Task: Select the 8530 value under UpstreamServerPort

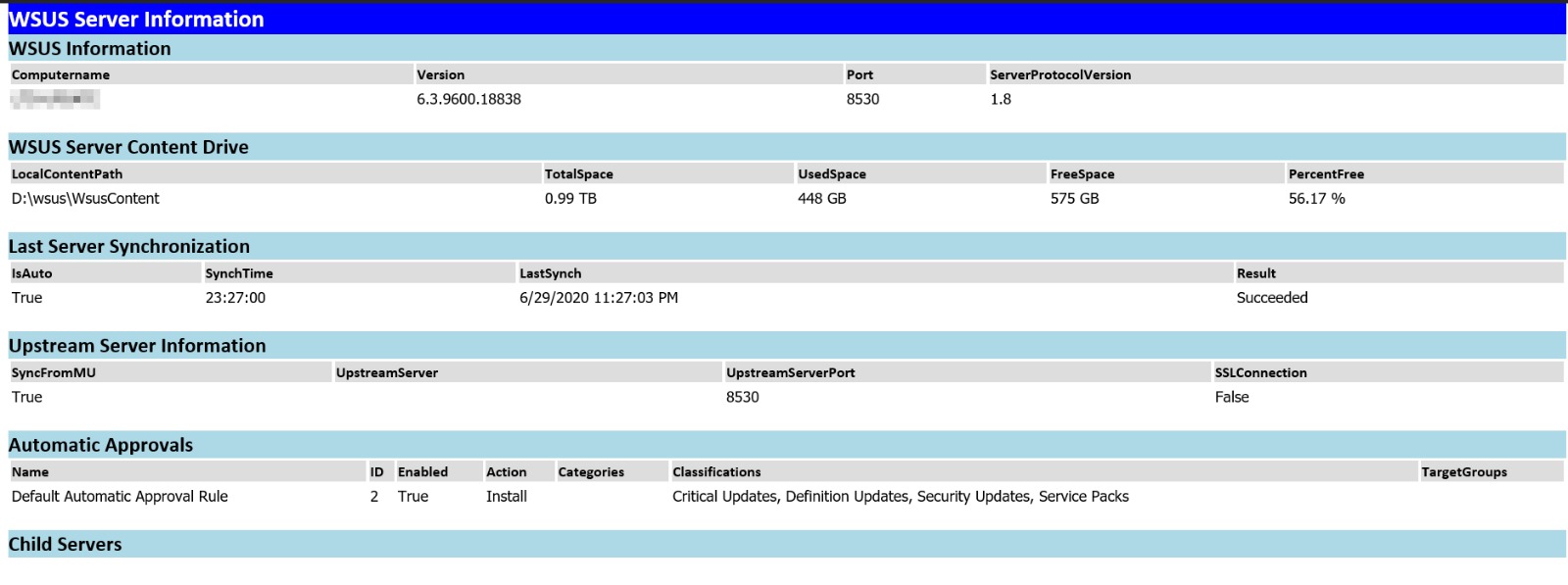Action: [742, 397]
